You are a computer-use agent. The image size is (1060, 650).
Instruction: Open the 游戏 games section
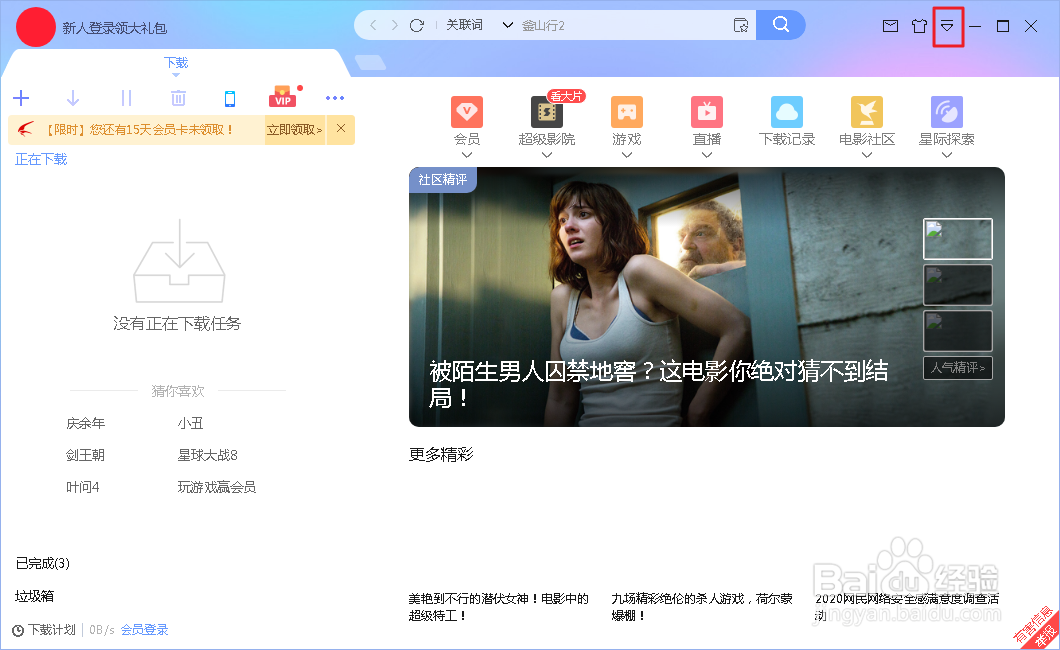point(626,111)
